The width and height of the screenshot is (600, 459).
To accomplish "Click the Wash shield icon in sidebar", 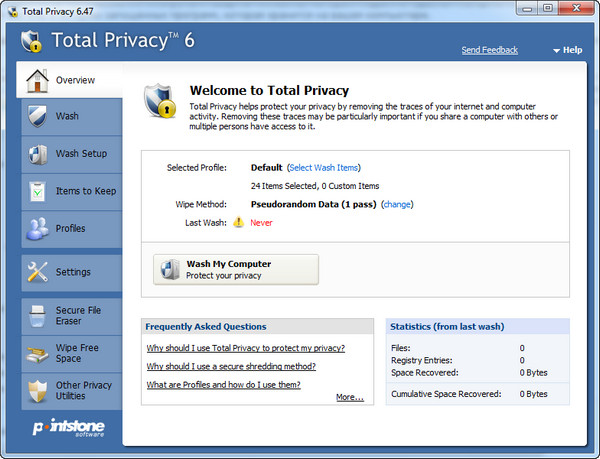I will coord(37,116).
